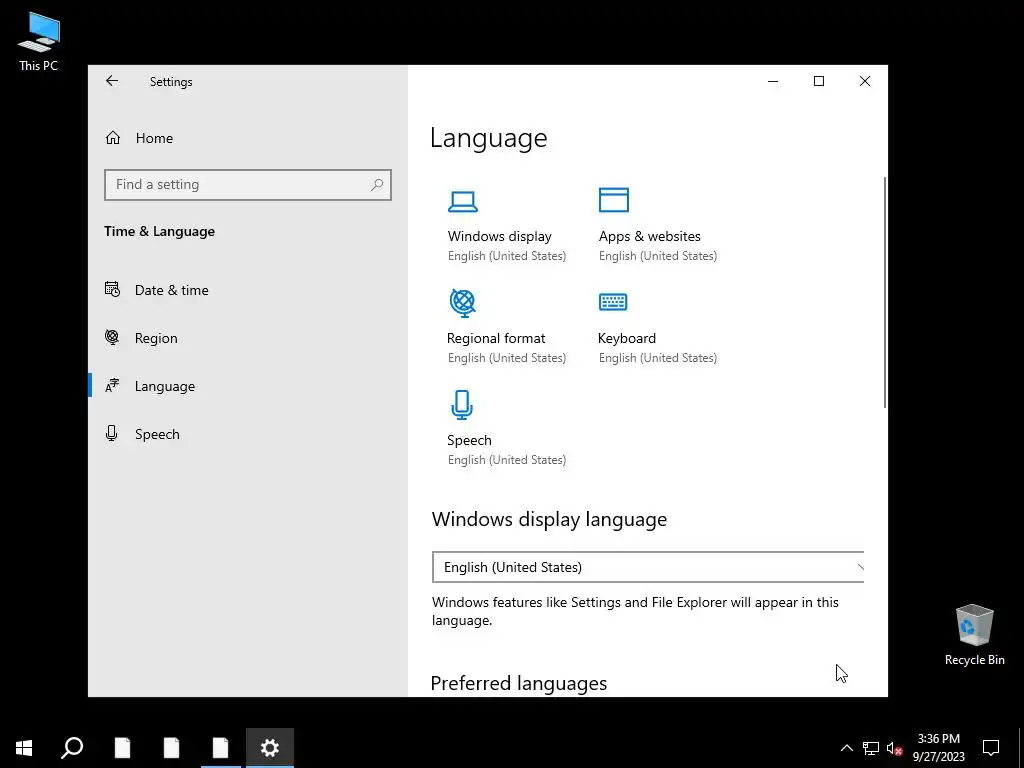The image size is (1024, 768).
Task: Click the Find a setting search box
Action: 248,185
